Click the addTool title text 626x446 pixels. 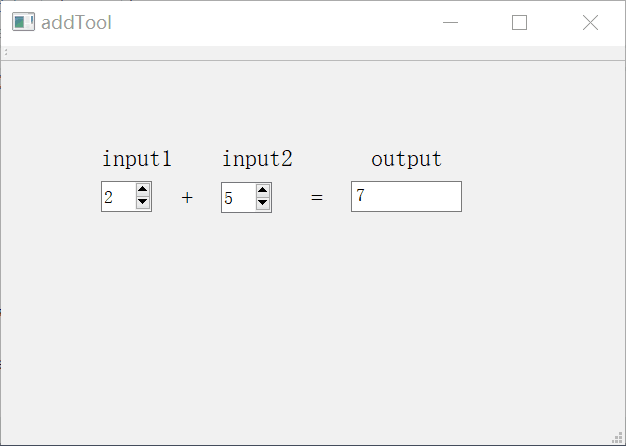tap(76, 23)
